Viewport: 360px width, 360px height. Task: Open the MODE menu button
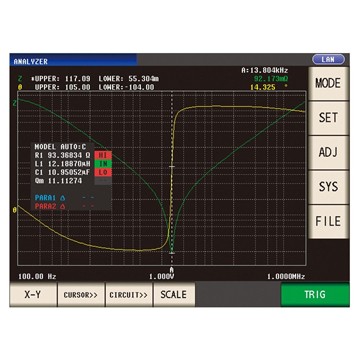click(328, 83)
